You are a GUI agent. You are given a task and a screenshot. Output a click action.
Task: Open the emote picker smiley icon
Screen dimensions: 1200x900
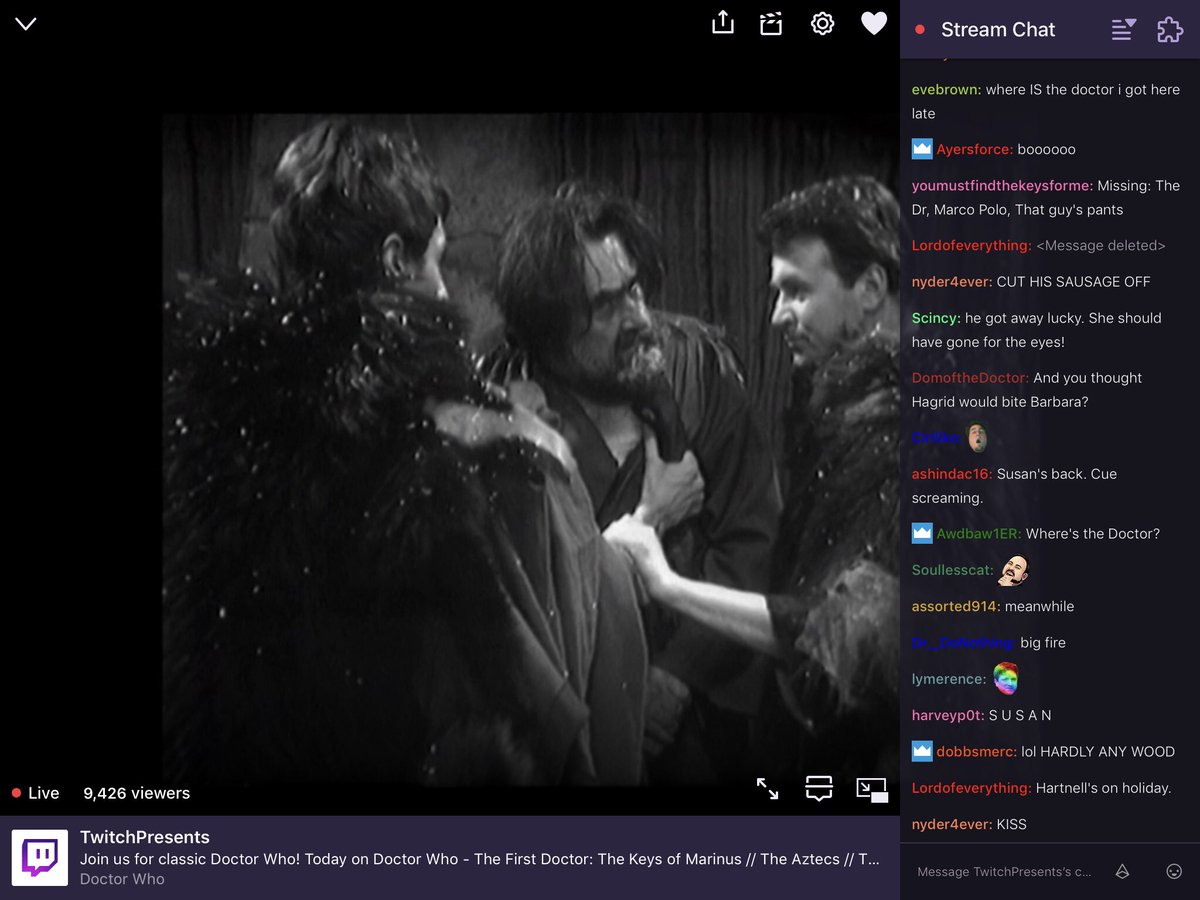[x=1174, y=872]
